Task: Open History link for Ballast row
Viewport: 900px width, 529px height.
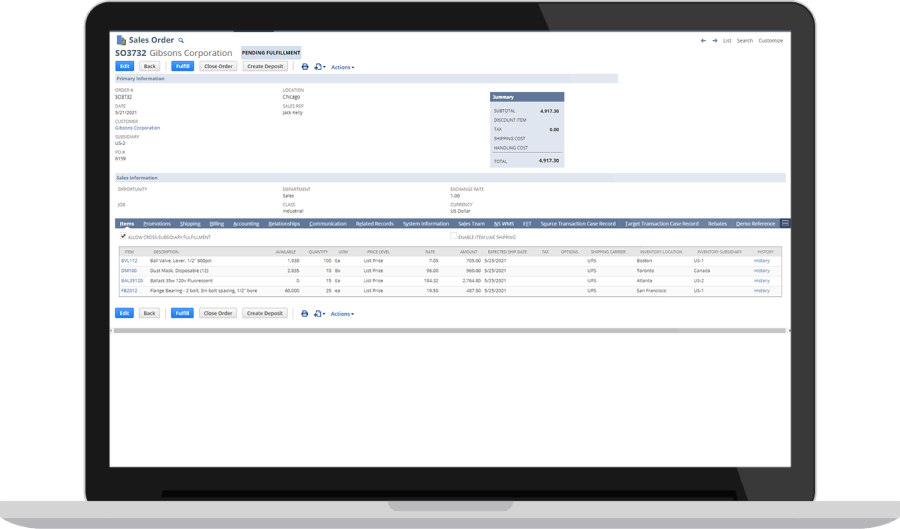Action: pyautogui.click(x=762, y=281)
